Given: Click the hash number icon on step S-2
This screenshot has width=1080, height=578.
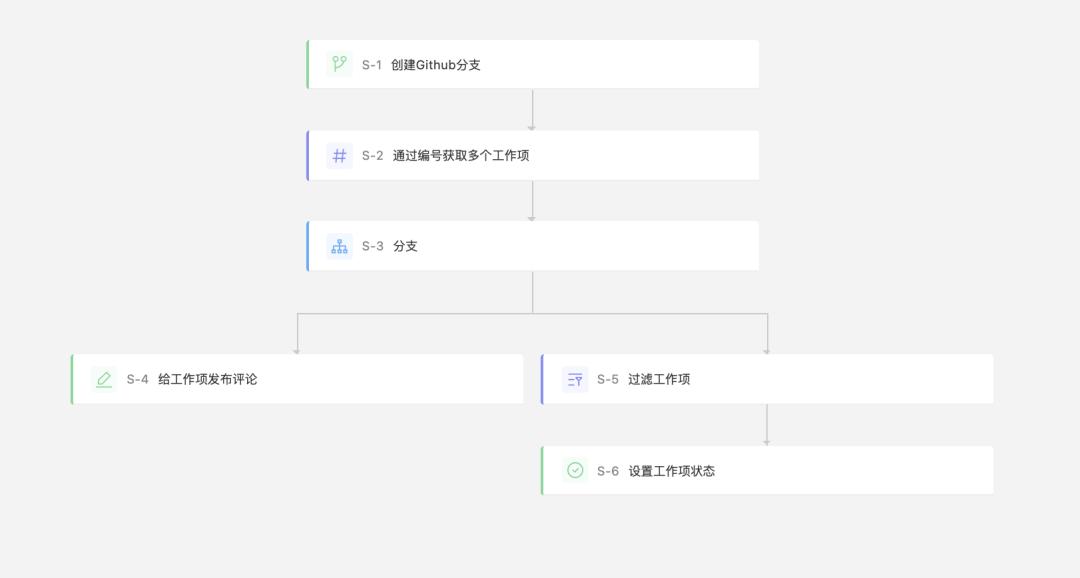Looking at the screenshot, I should [x=339, y=155].
